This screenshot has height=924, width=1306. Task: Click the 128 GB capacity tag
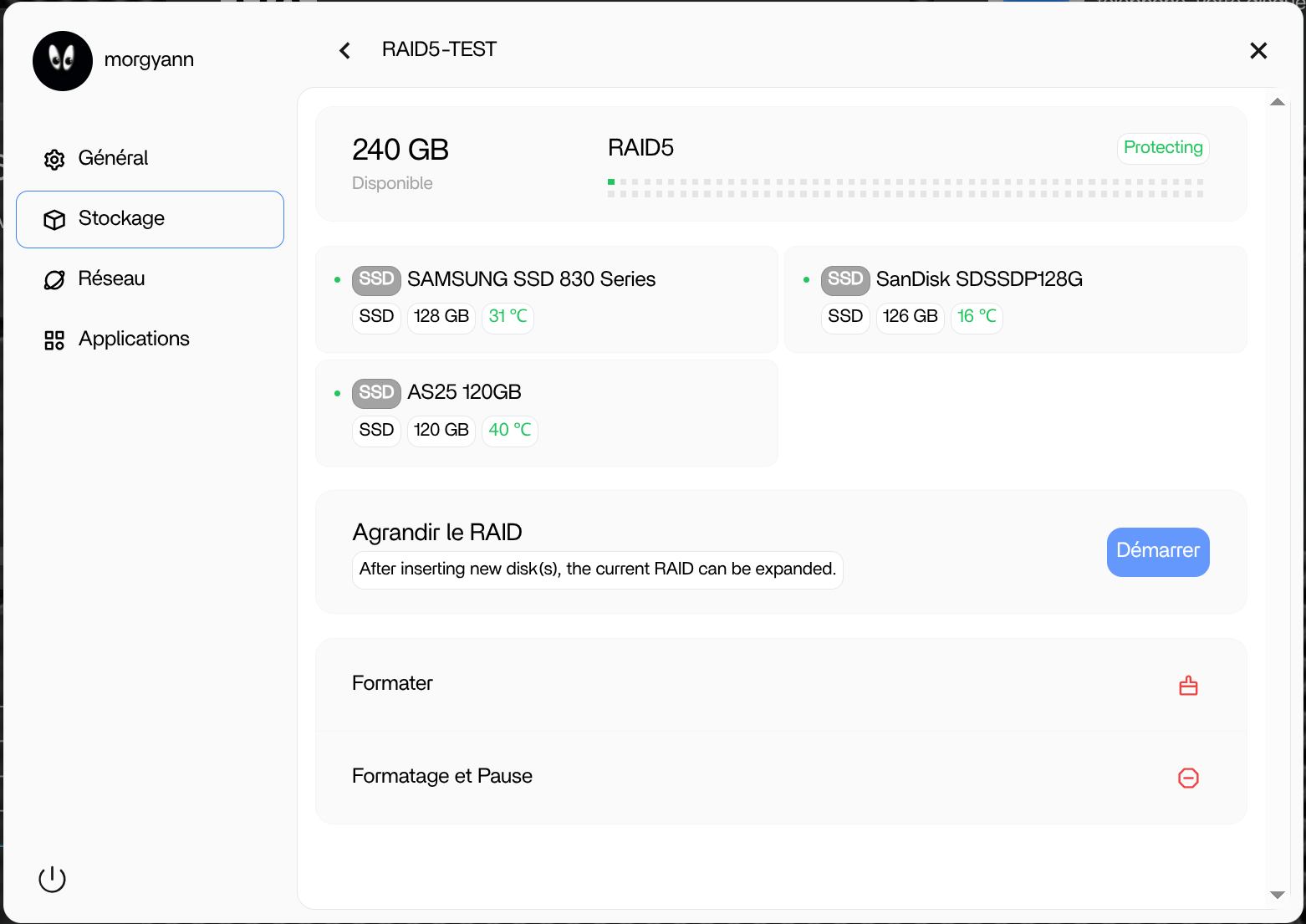point(441,317)
